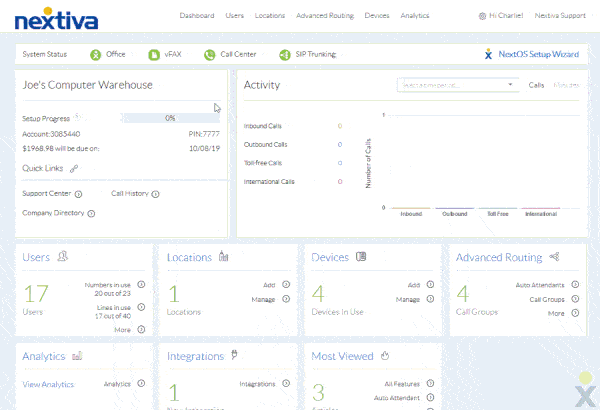Image resolution: width=600 pixels, height=410 pixels.
Task: Open the Dashboard menu item
Action: tap(197, 16)
